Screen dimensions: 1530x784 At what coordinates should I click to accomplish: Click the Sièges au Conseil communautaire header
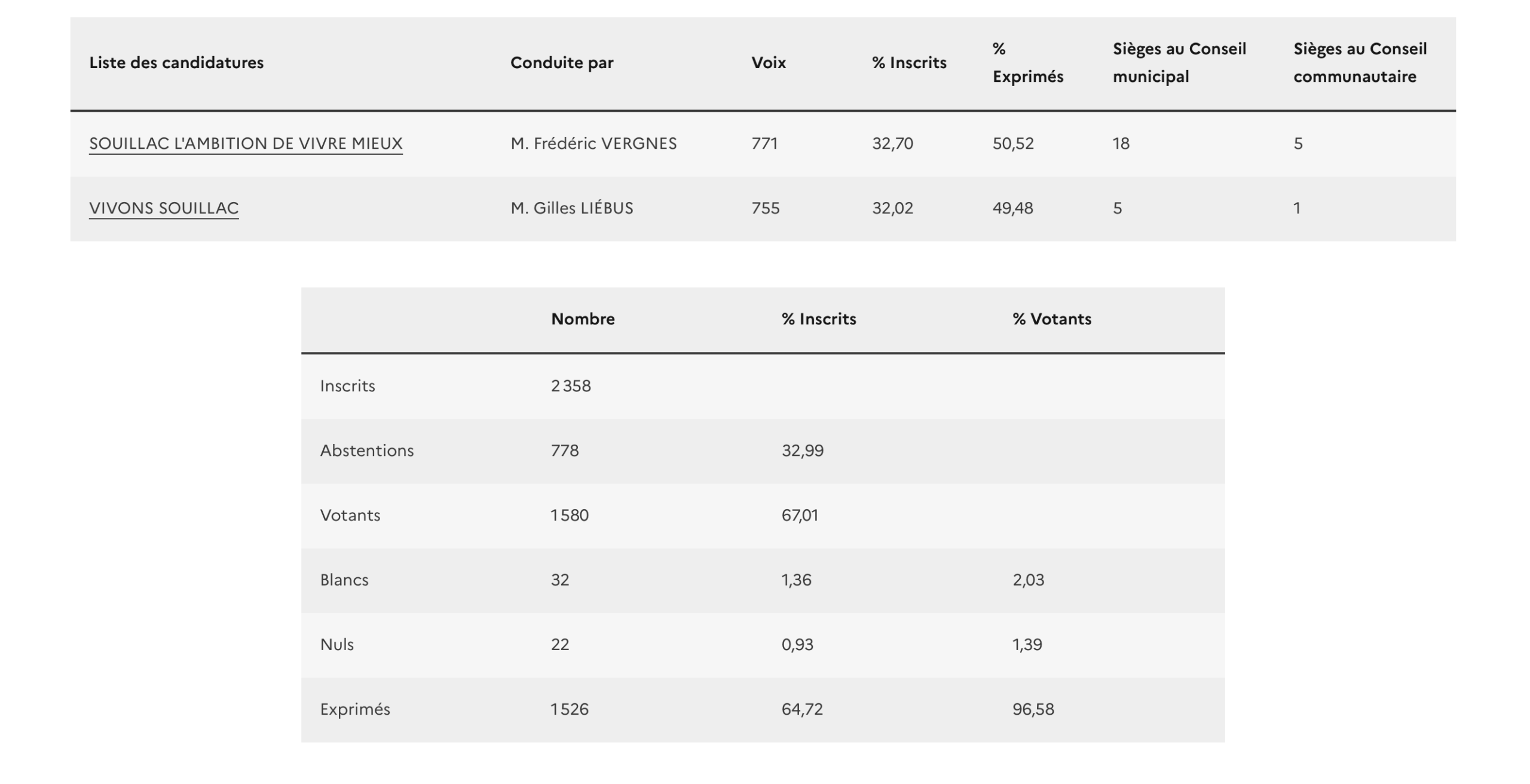(x=1360, y=63)
